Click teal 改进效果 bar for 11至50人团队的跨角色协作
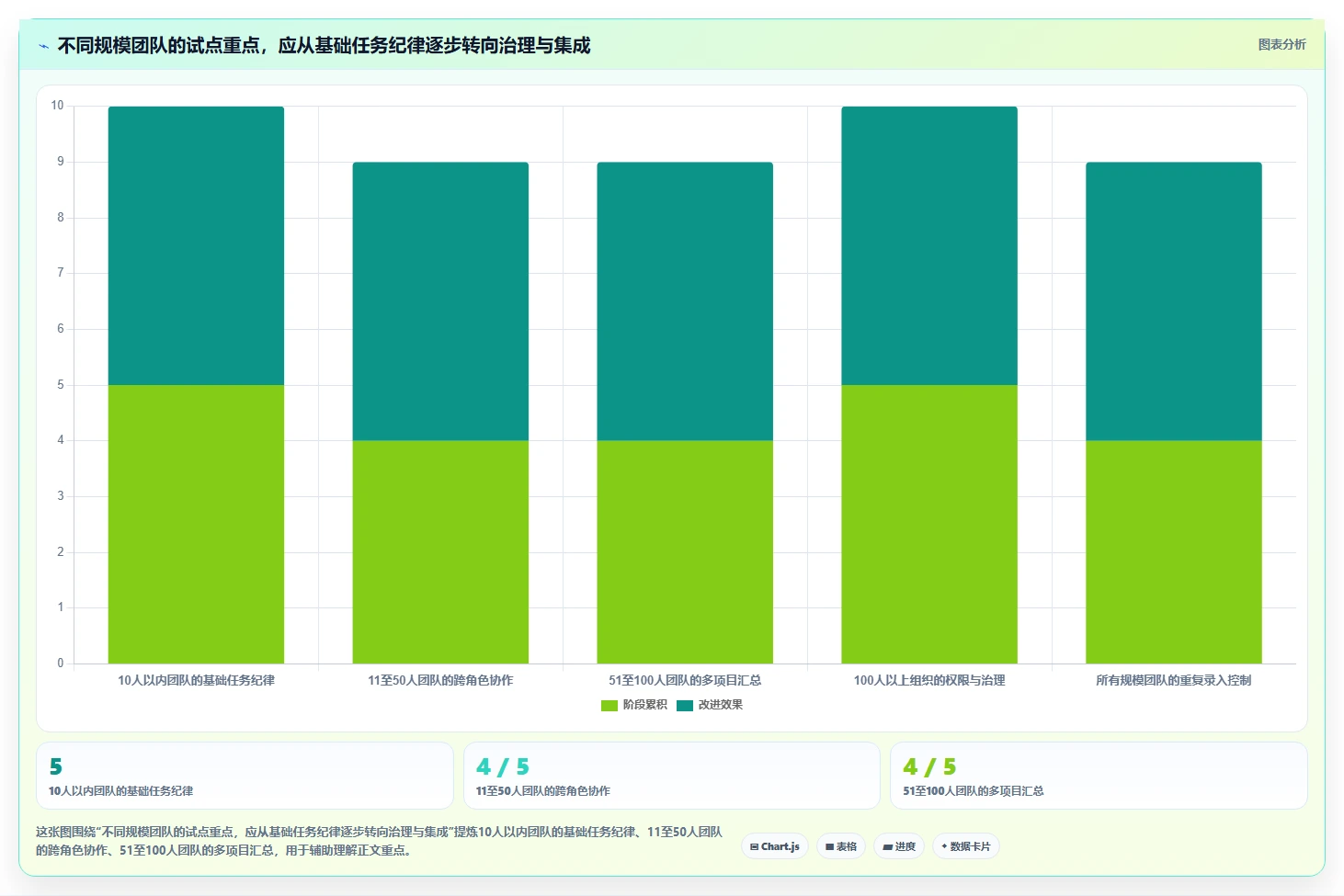This screenshot has width=1344, height=896. 440,301
